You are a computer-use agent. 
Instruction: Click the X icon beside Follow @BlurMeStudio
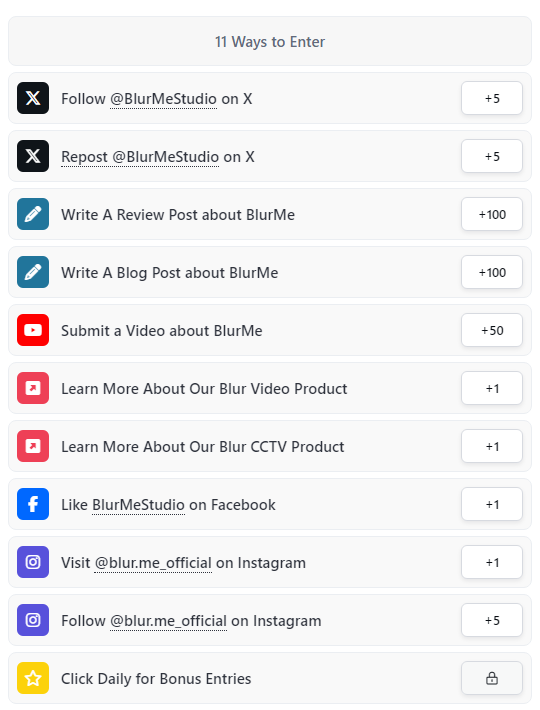(x=33, y=98)
